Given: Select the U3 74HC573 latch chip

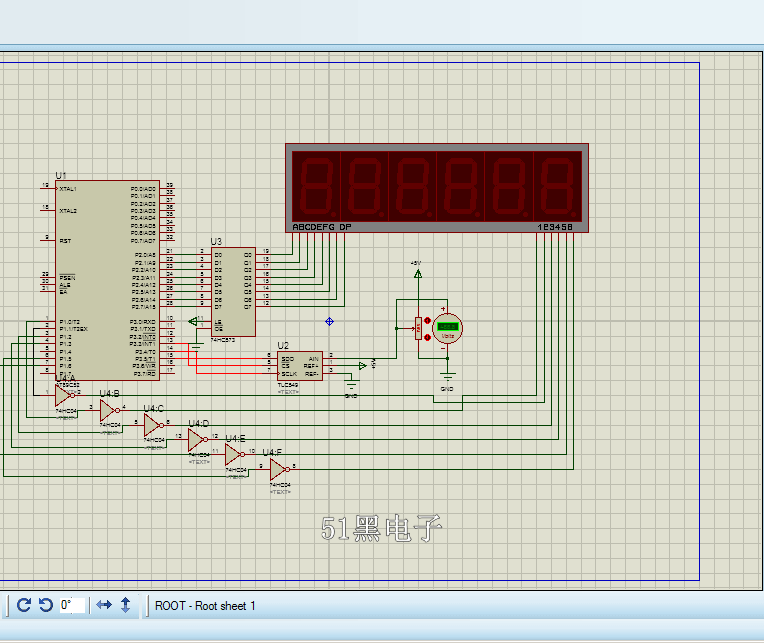Looking at the screenshot, I should point(231,292).
